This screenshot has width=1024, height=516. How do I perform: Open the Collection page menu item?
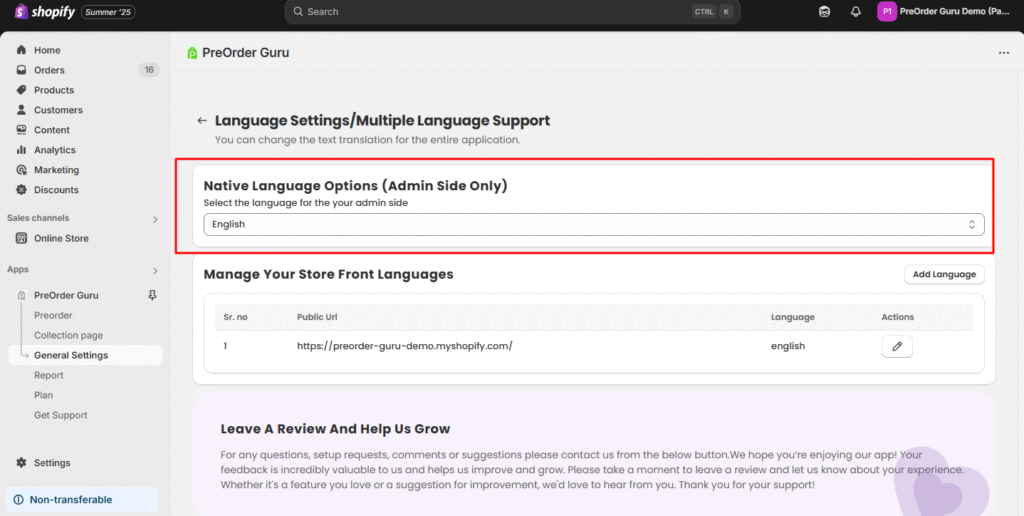point(67,335)
